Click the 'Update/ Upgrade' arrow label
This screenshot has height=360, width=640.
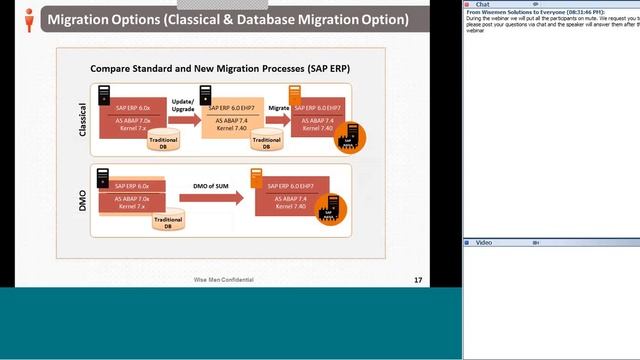pyautogui.click(x=183, y=105)
